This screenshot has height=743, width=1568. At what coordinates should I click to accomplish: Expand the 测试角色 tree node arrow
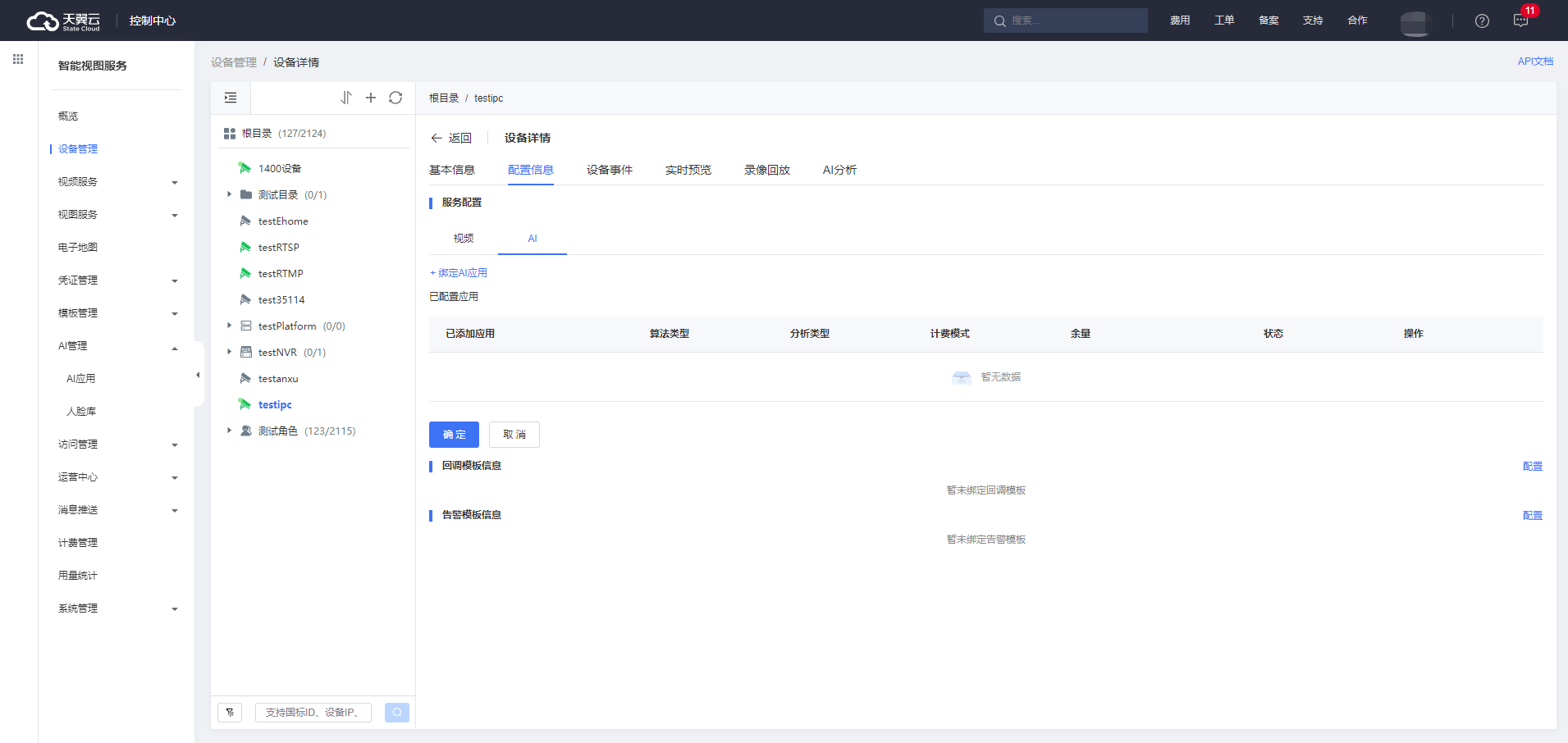coord(229,431)
